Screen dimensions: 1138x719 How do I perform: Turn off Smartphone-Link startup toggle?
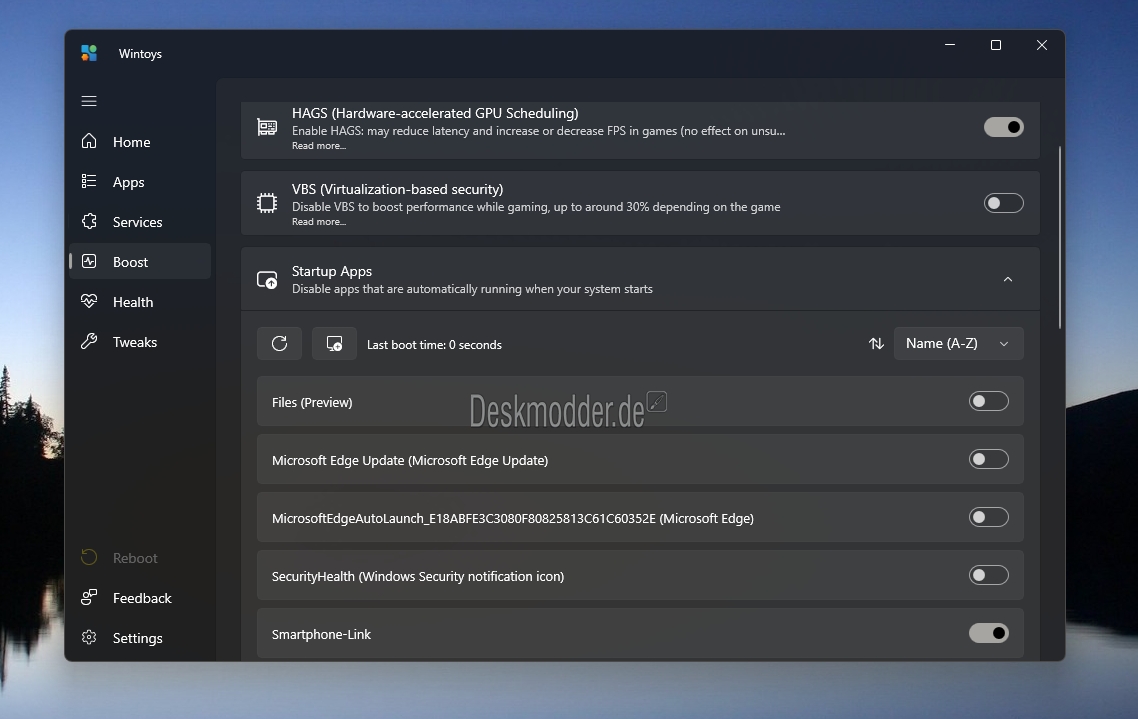point(988,633)
